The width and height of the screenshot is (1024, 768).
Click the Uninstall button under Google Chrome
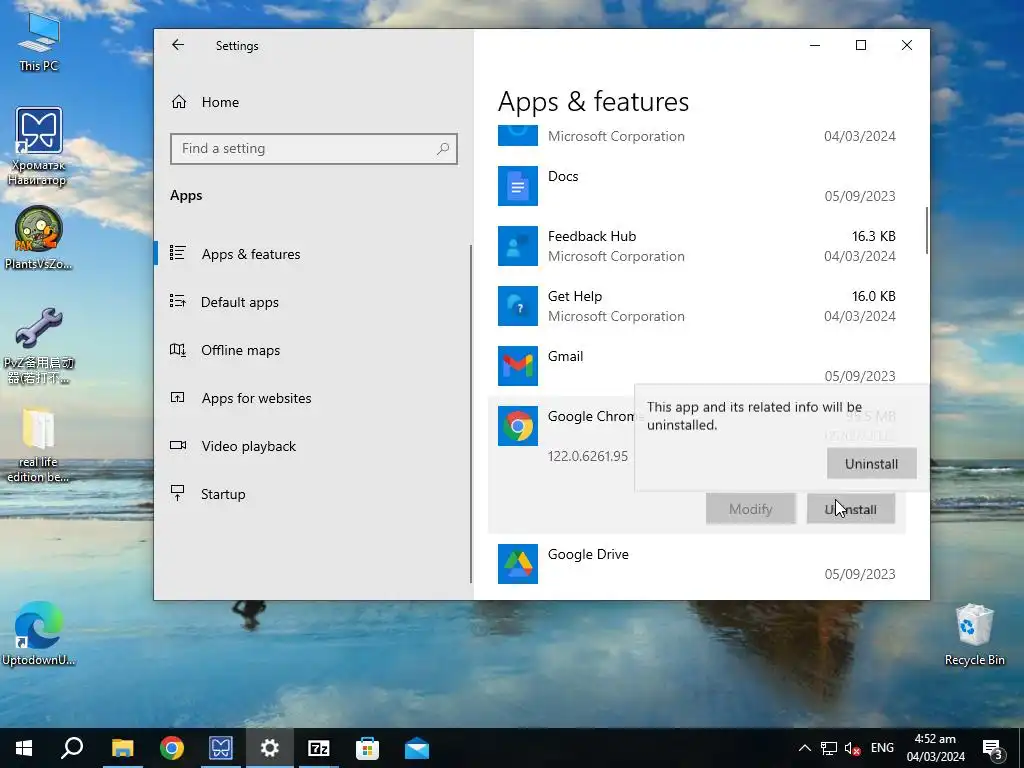[850, 509]
